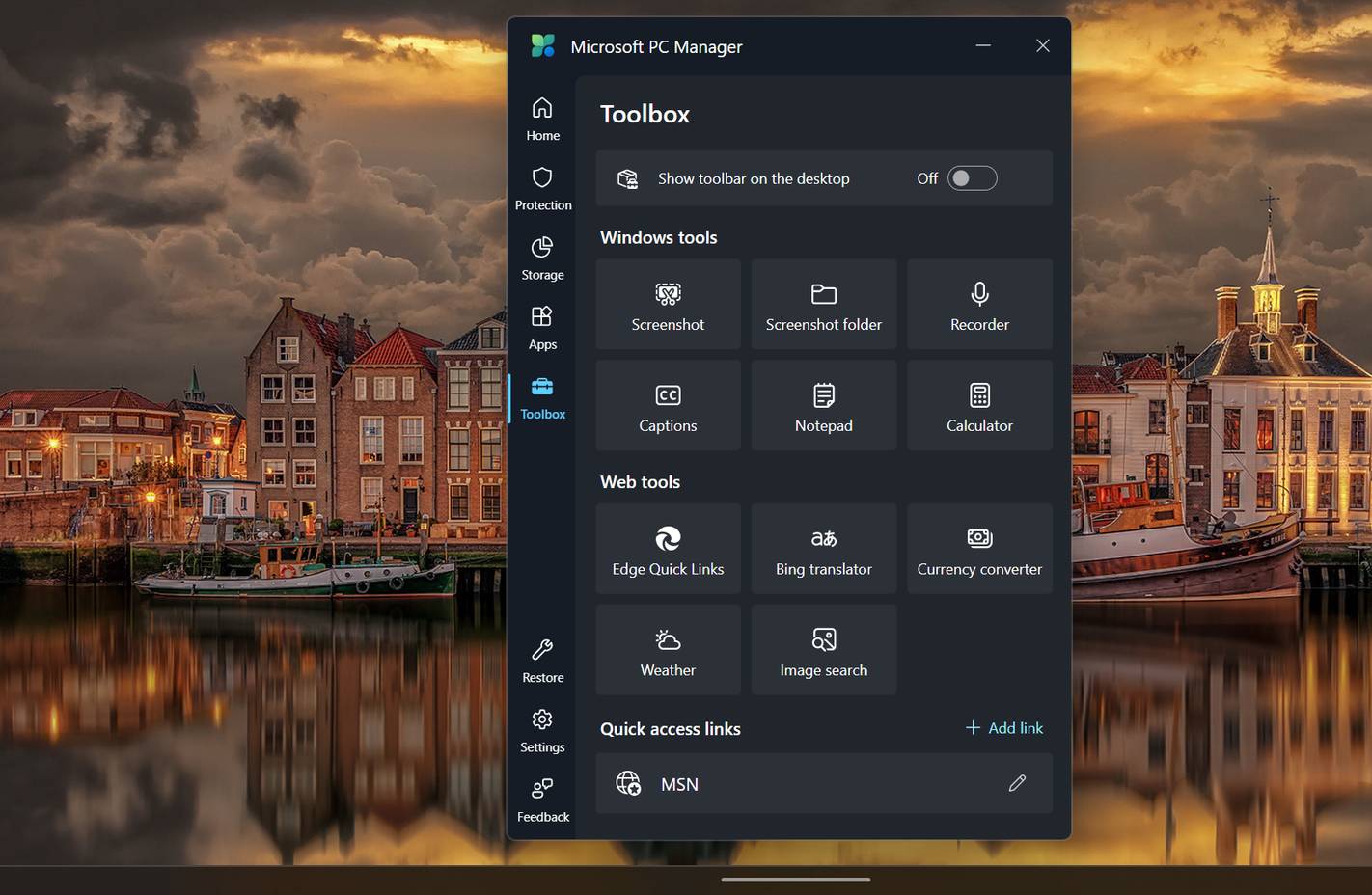Screen dimensions: 1372x895
Task: Edit the MSN quick access link
Action: tap(1017, 783)
